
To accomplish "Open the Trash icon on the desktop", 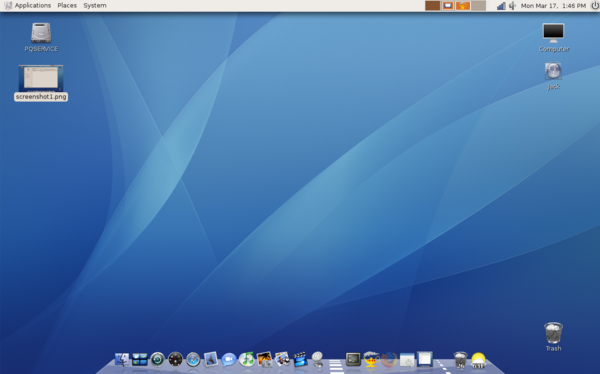I will tap(553, 336).
